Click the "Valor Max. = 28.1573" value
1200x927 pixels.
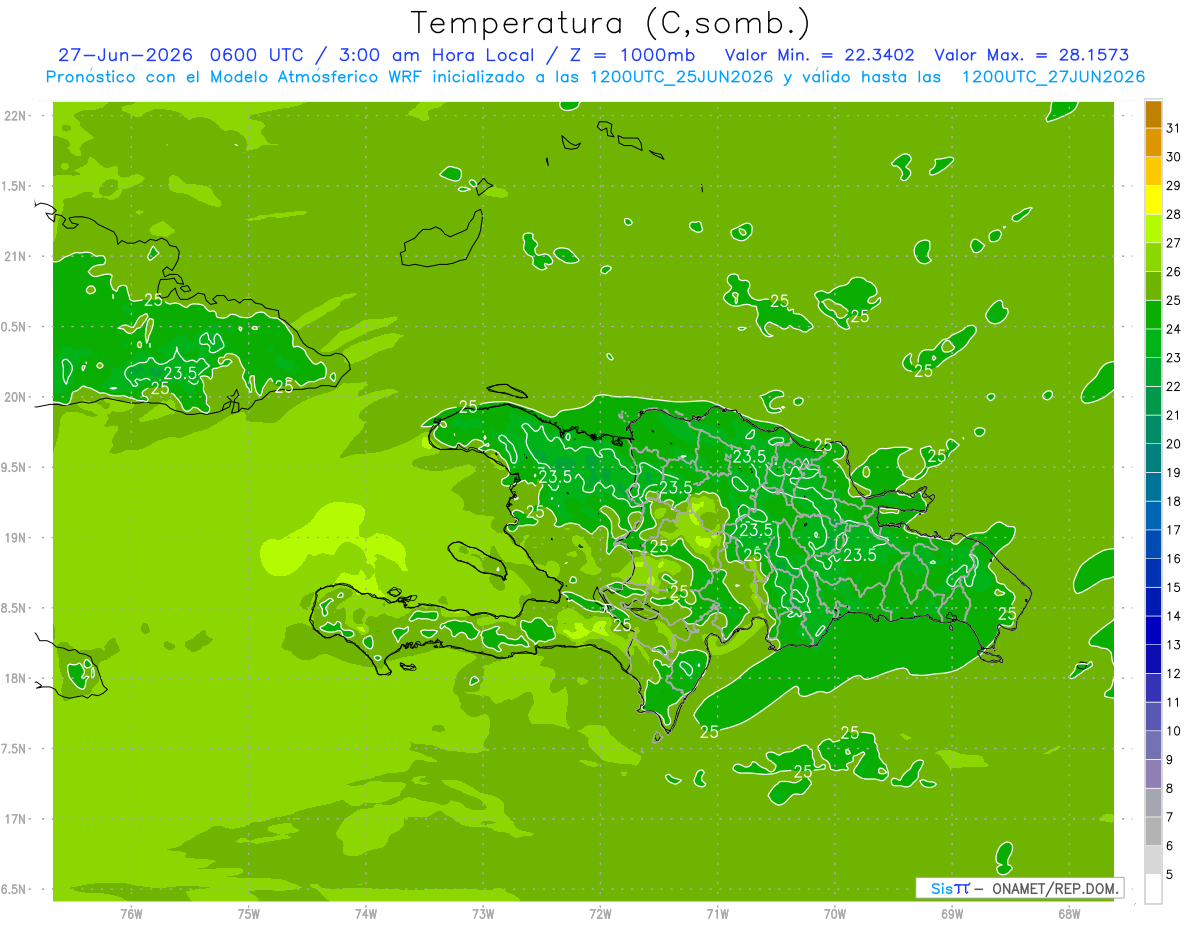click(x=1031, y=55)
